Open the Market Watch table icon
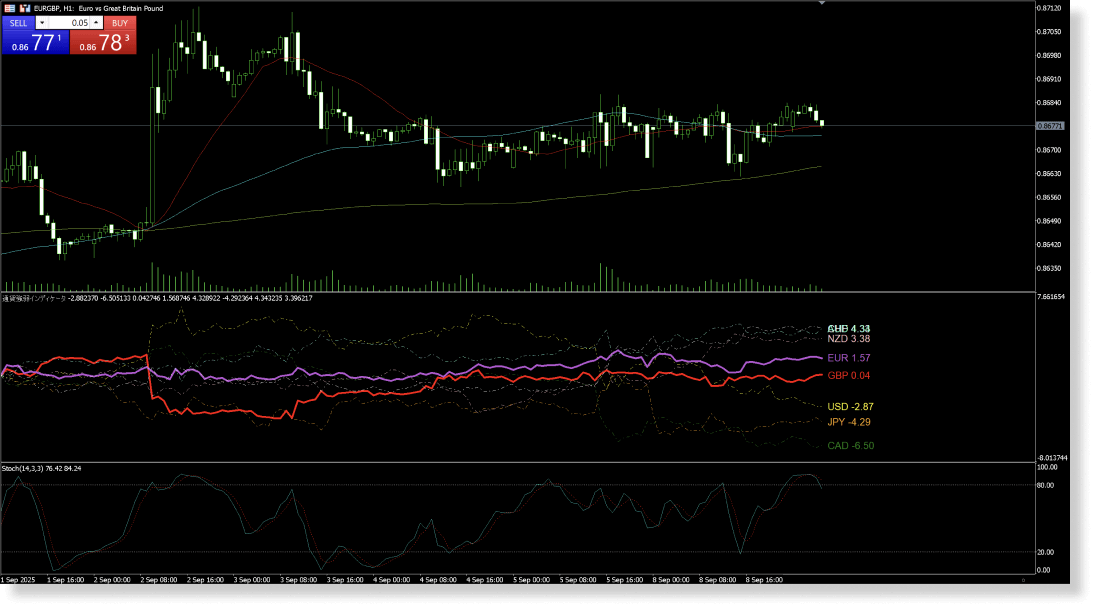 pos(8,8)
